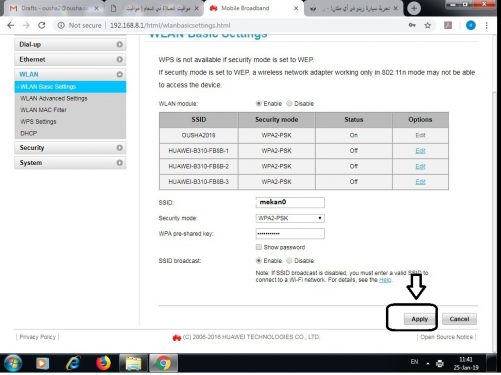Open Internet Explorer from the taskbar
The height and width of the screenshot is (375, 501).
(73, 363)
